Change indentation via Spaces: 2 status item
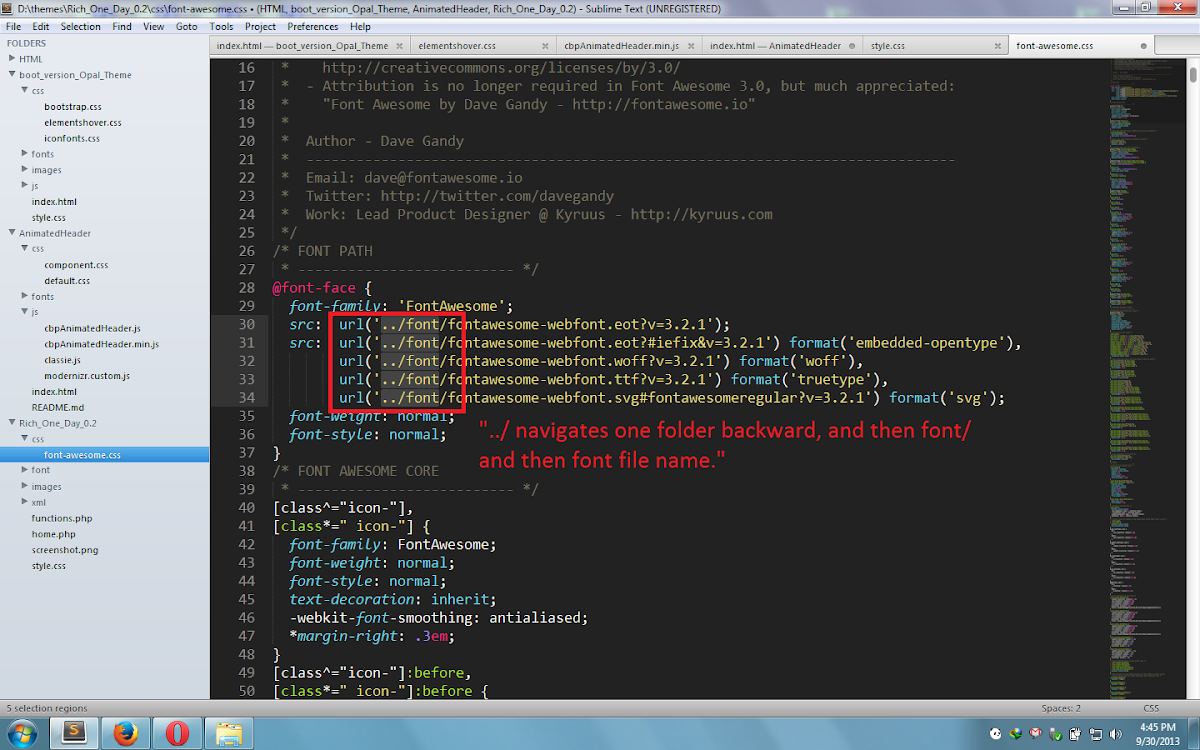The height and width of the screenshot is (750, 1200). click(x=1060, y=708)
